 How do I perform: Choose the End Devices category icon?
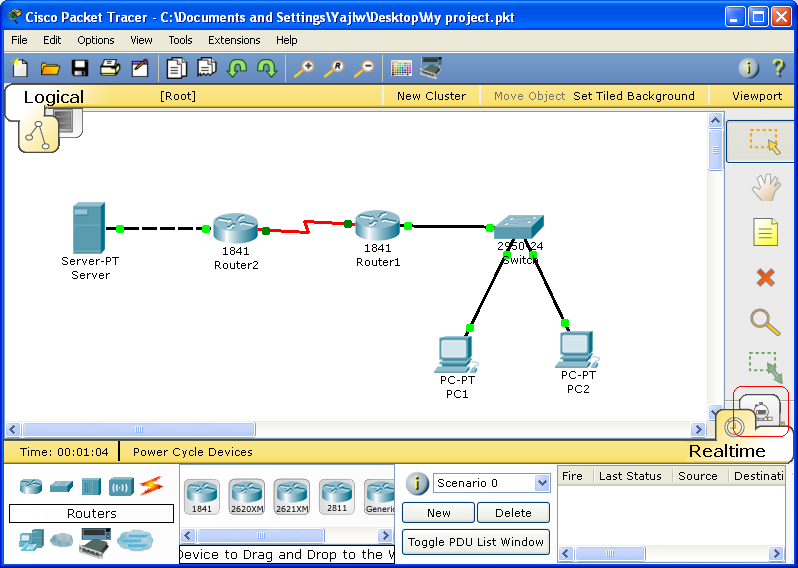point(32,541)
